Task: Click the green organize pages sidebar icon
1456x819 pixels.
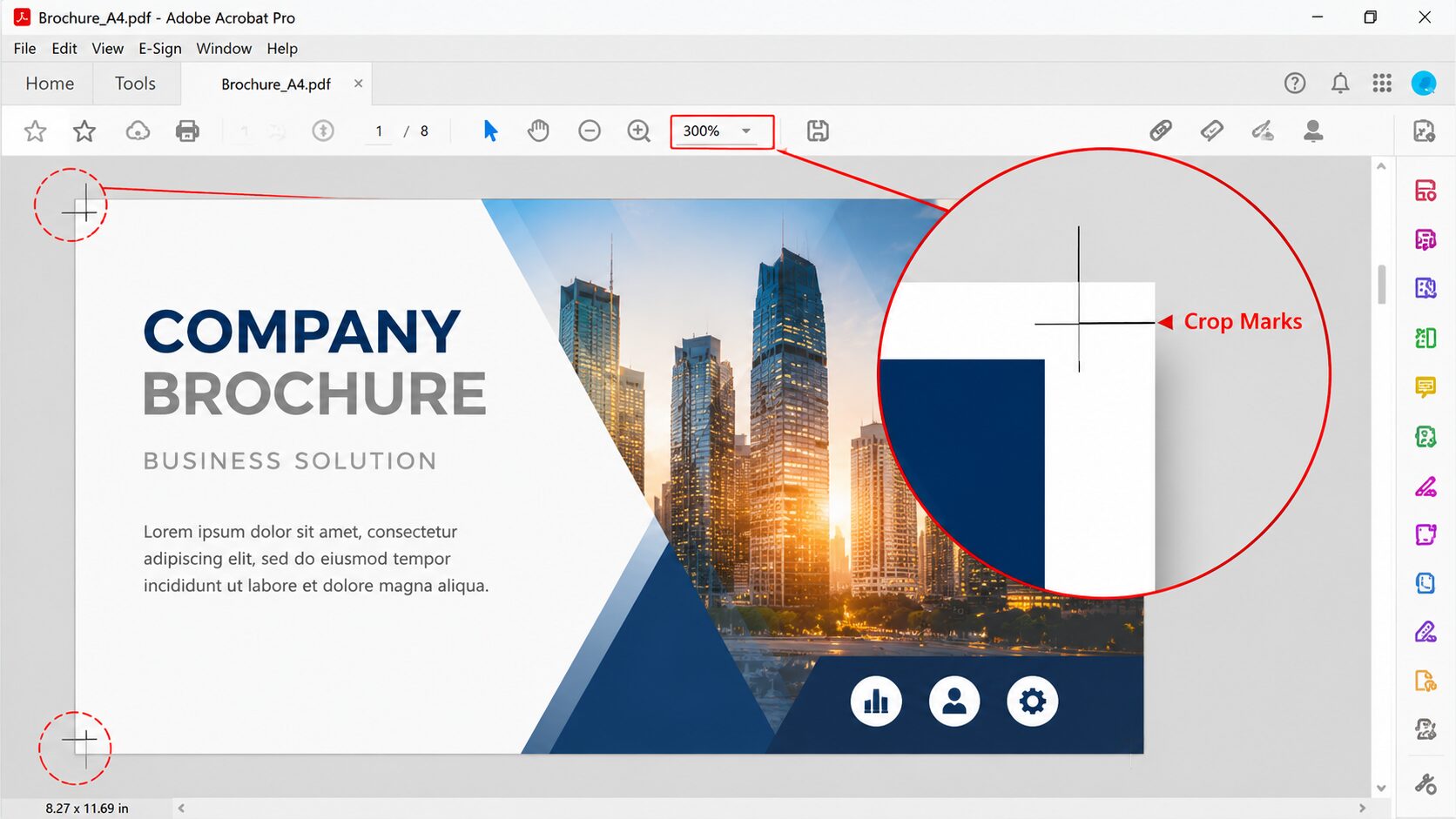Action: [1426, 338]
